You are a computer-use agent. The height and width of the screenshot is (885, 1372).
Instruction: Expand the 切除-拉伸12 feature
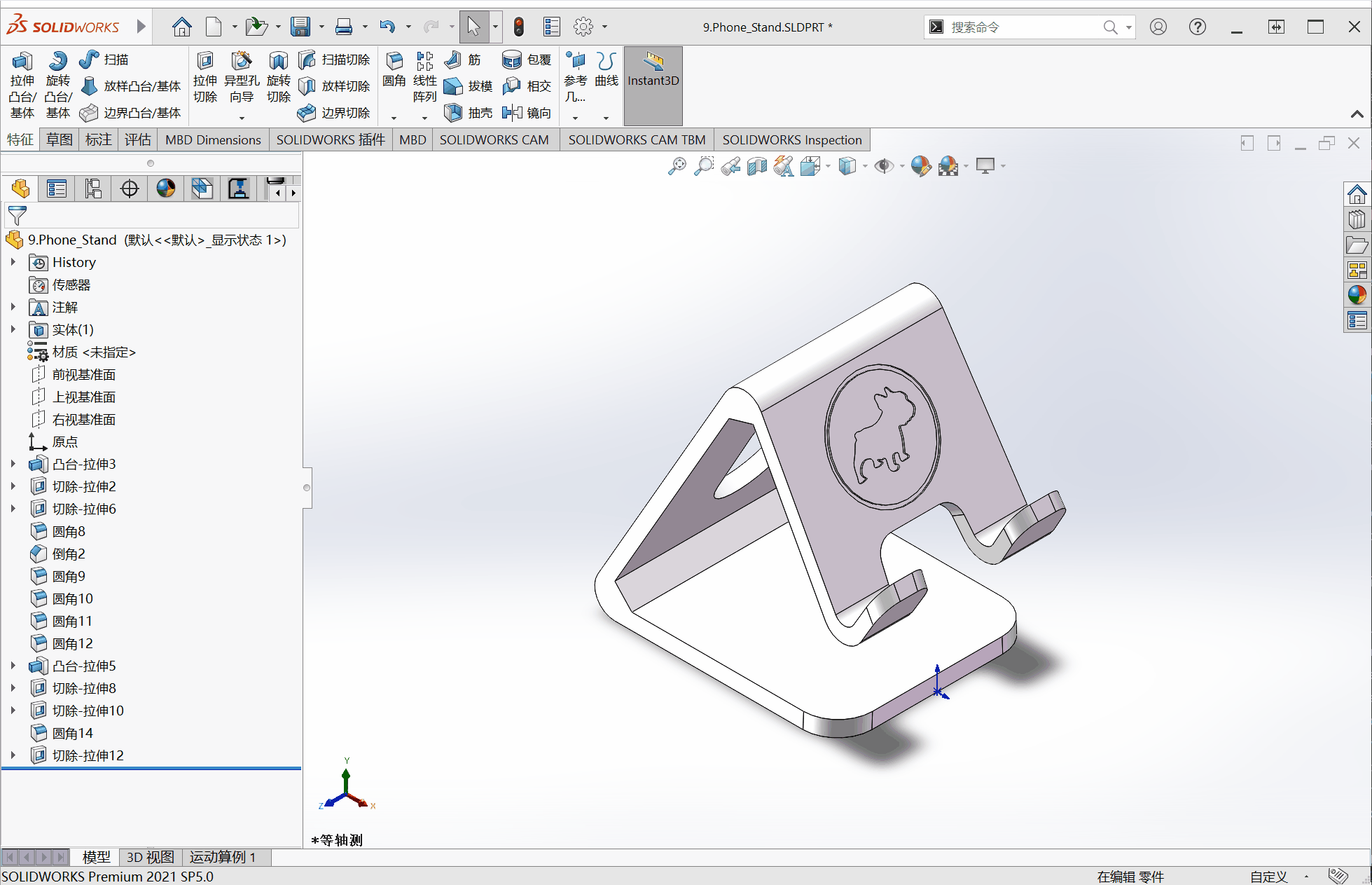point(13,755)
